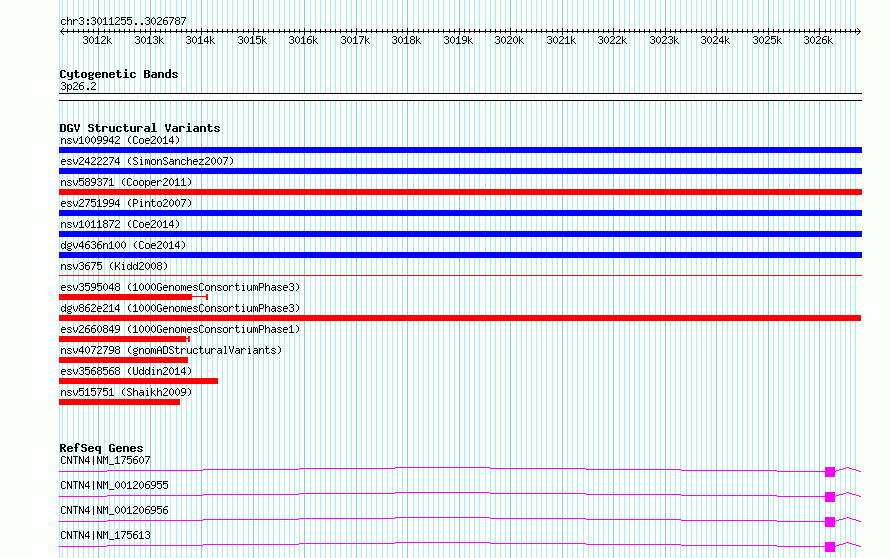Click the chr3:3011255..3026787 coordinate label
This screenshot has height=558, width=890.
coord(123,21)
